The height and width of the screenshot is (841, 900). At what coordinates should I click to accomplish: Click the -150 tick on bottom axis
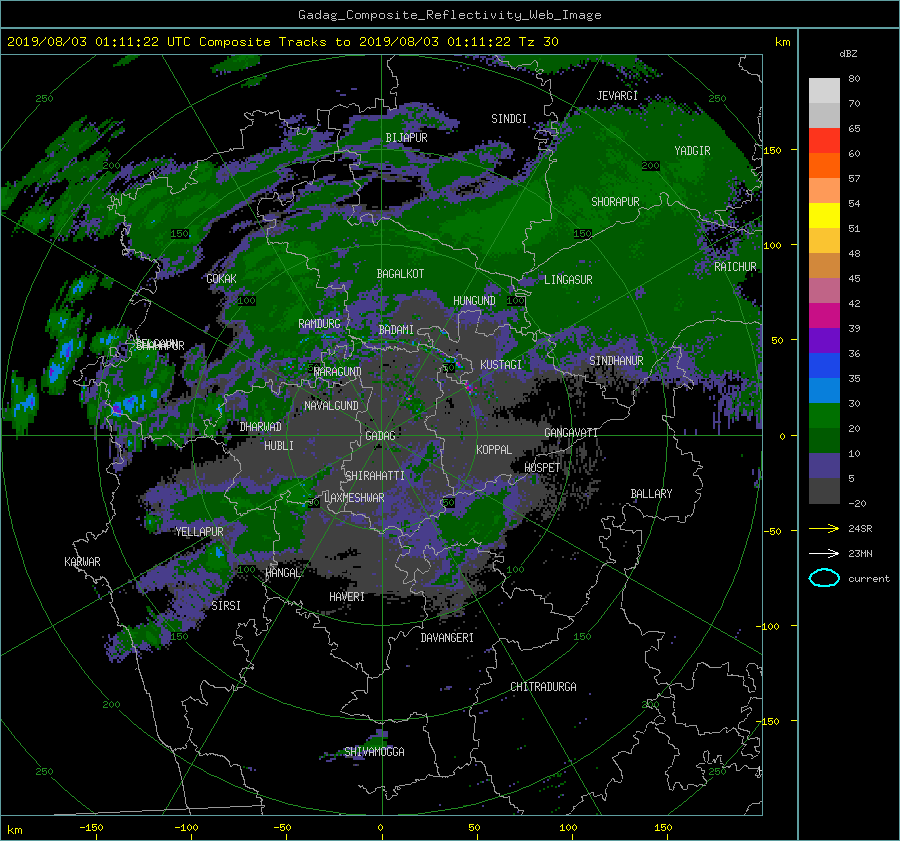pos(91,828)
